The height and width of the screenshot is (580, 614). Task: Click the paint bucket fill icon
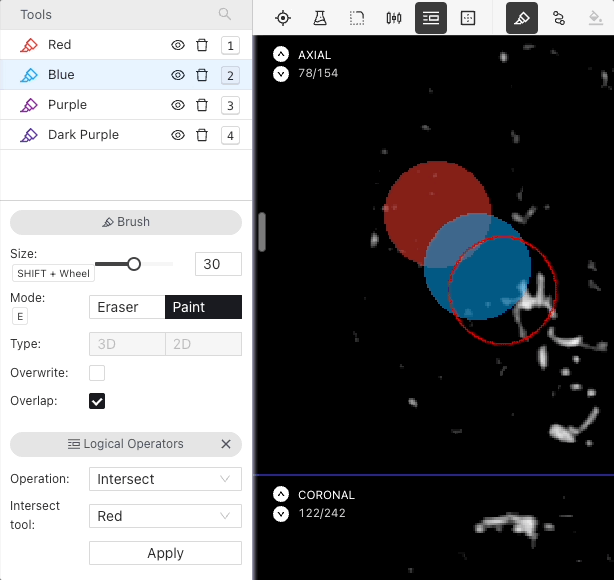point(596,18)
